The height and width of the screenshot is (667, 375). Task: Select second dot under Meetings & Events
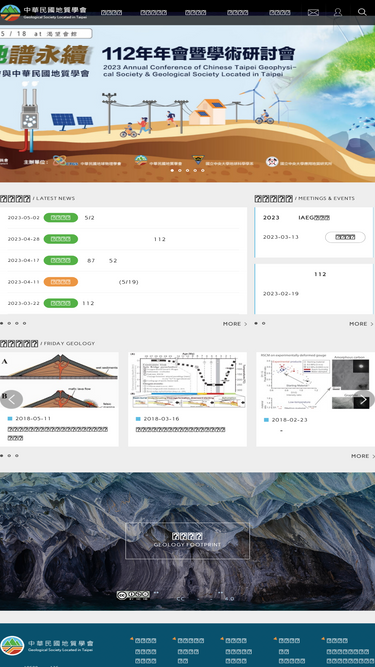click(264, 323)
